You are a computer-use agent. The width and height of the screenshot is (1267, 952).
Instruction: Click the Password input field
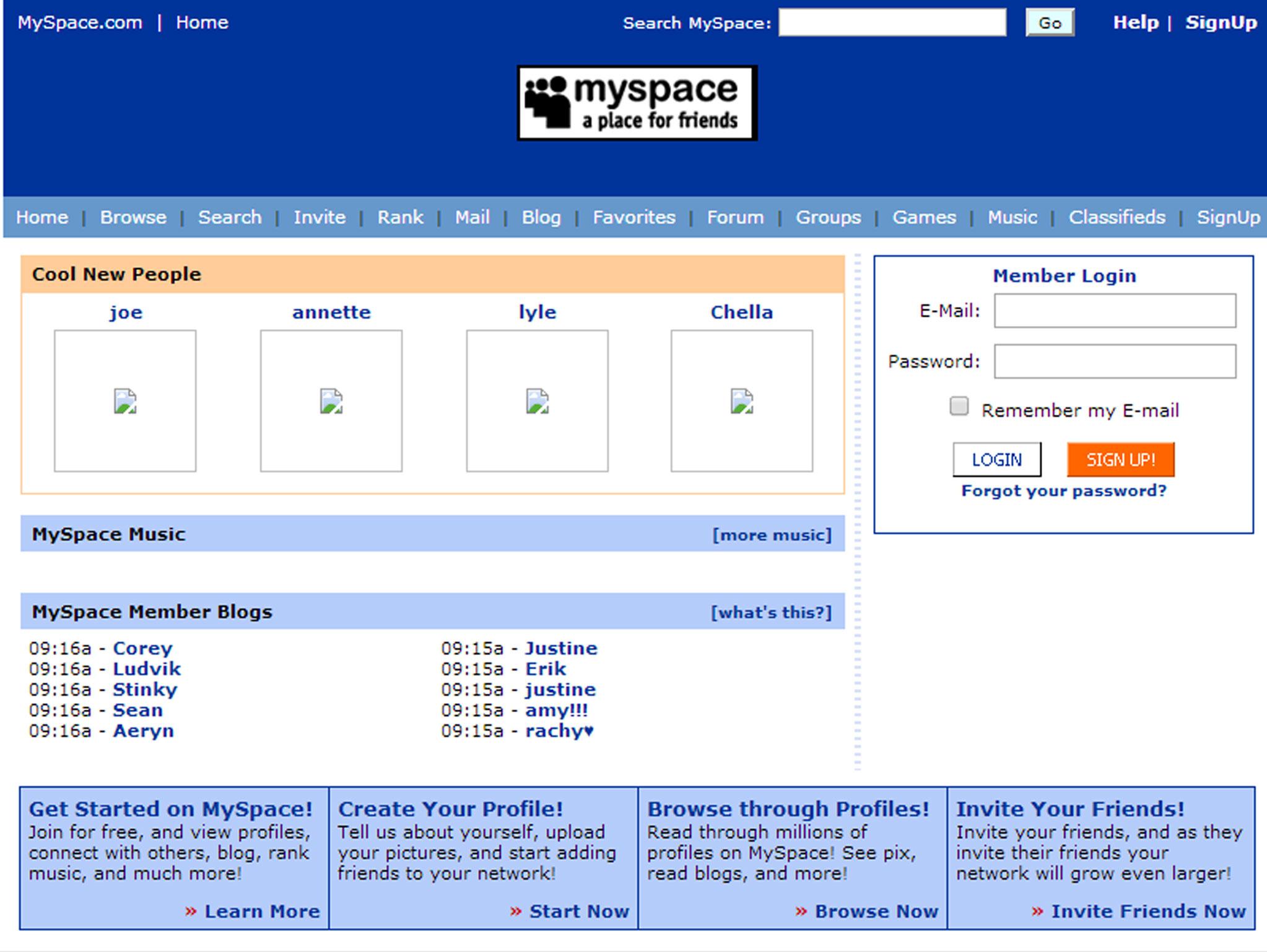coord(1115,361)
